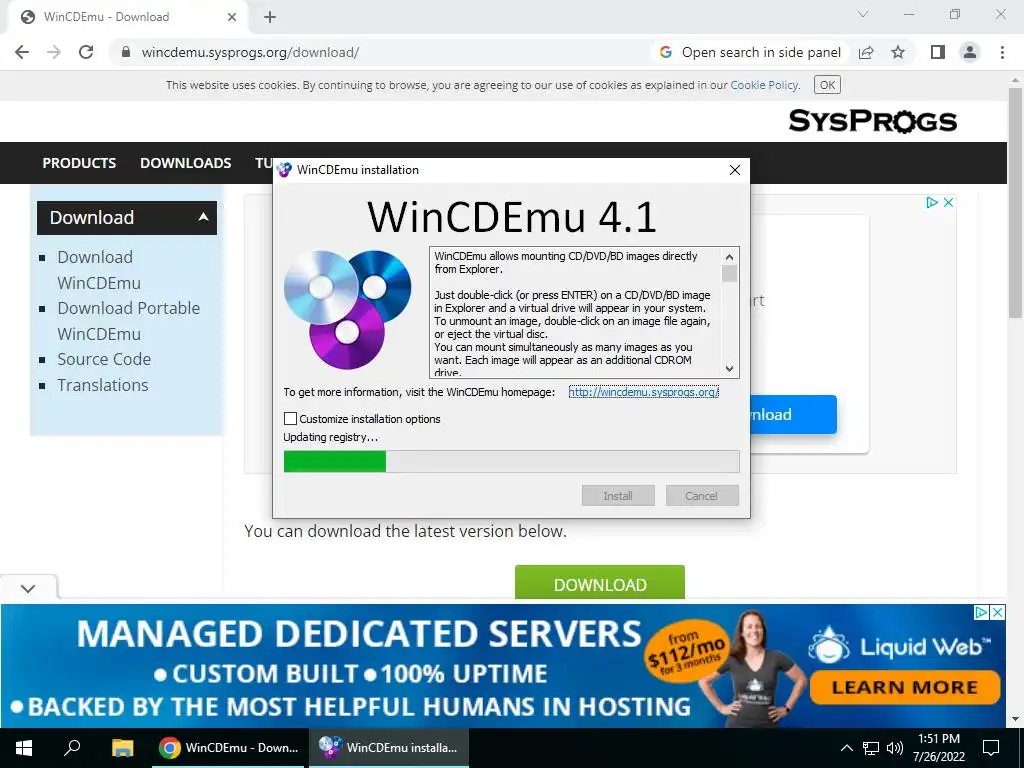Screen dimensions: 1024x768
Task: Click the installer description scroll up arrow
Action: click(x=729, y=257)
